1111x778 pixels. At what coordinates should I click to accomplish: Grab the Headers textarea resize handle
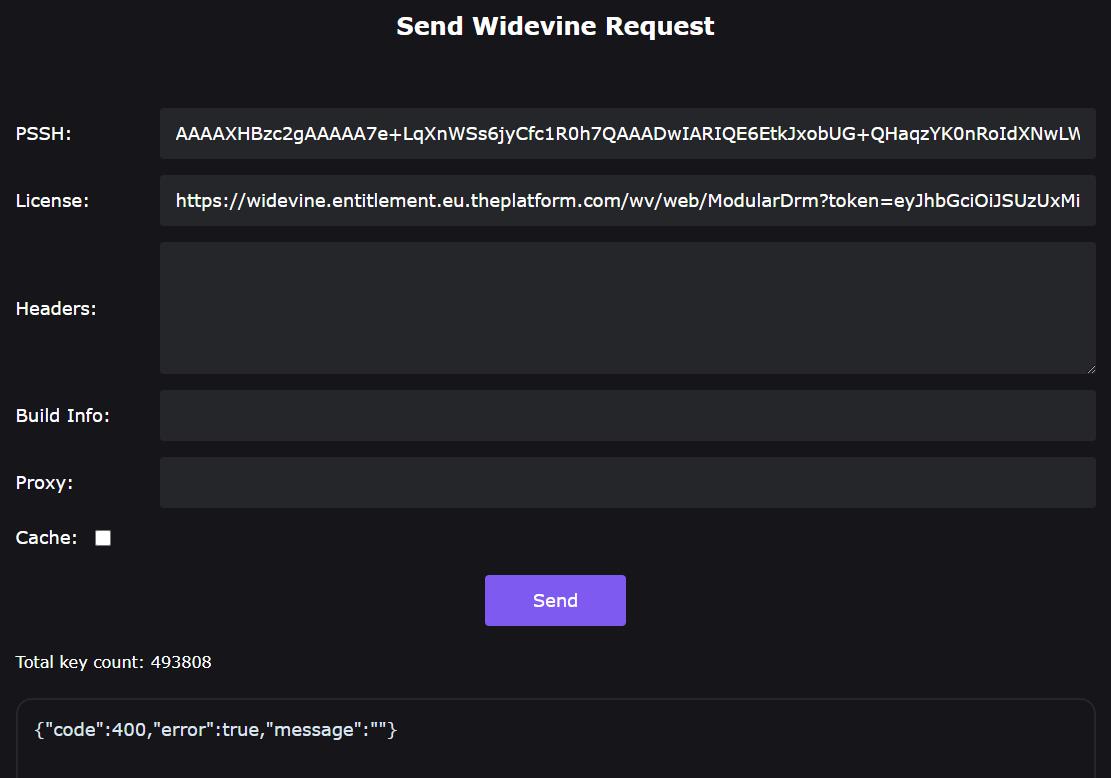(x=1089, y=367)
